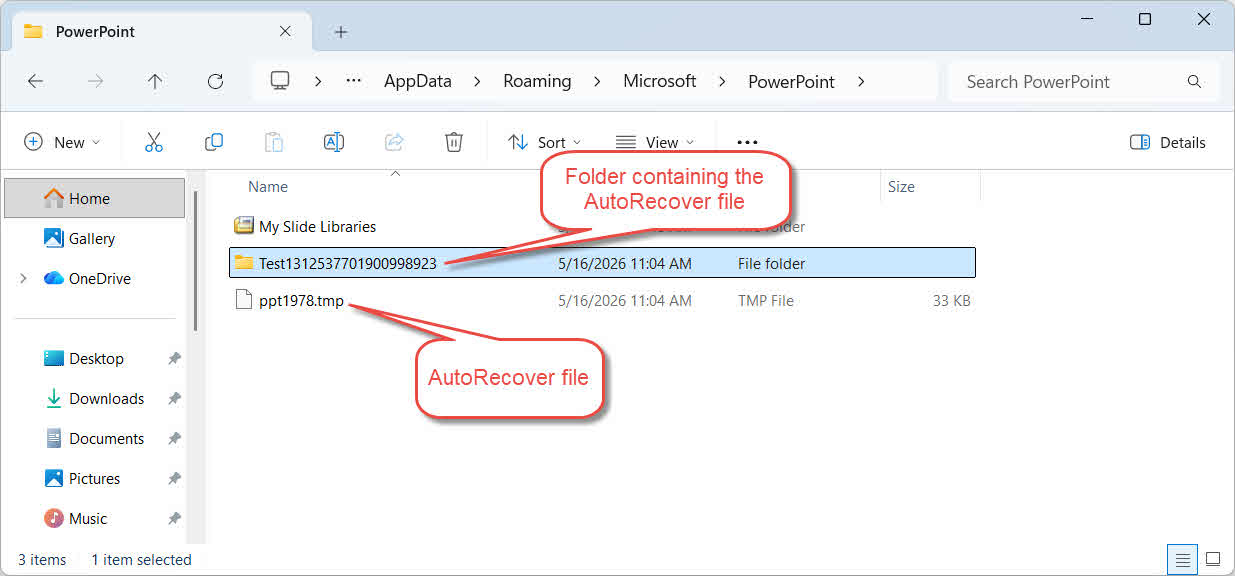Click the PowerPoint breadcrumb
Screen dimensions: 1235x576
(791, 82)
